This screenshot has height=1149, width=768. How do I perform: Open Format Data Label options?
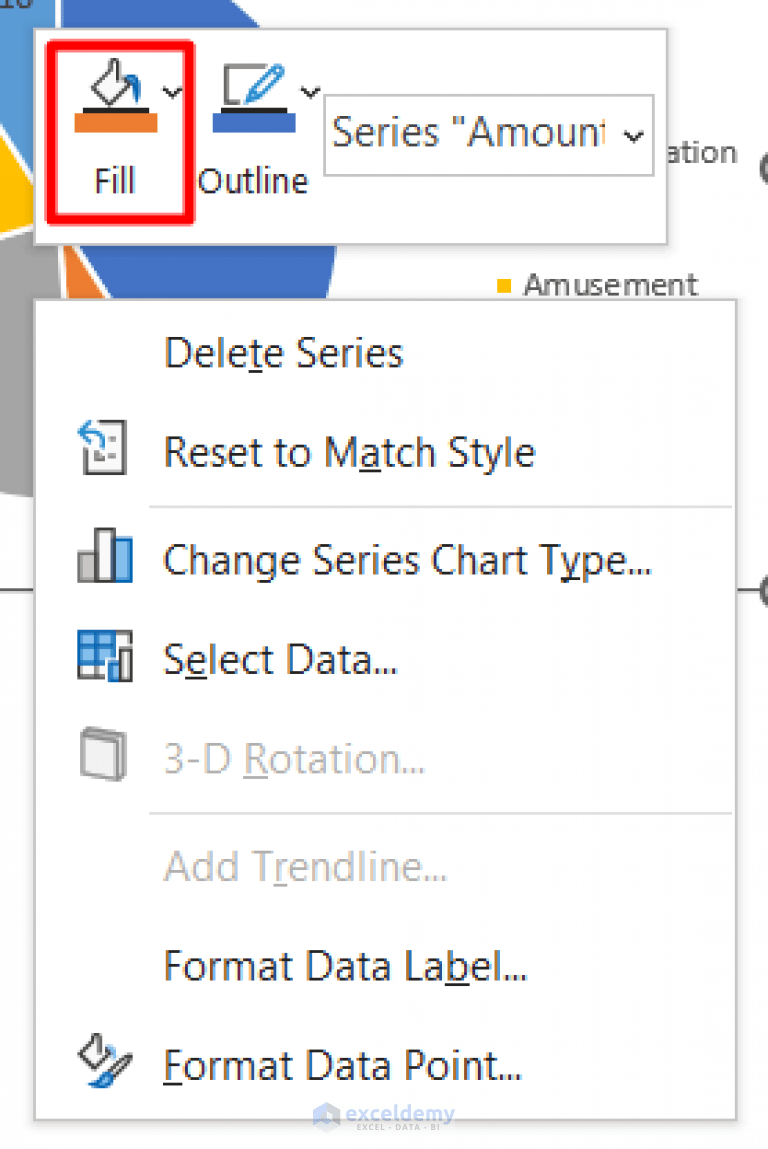(345, 965)
